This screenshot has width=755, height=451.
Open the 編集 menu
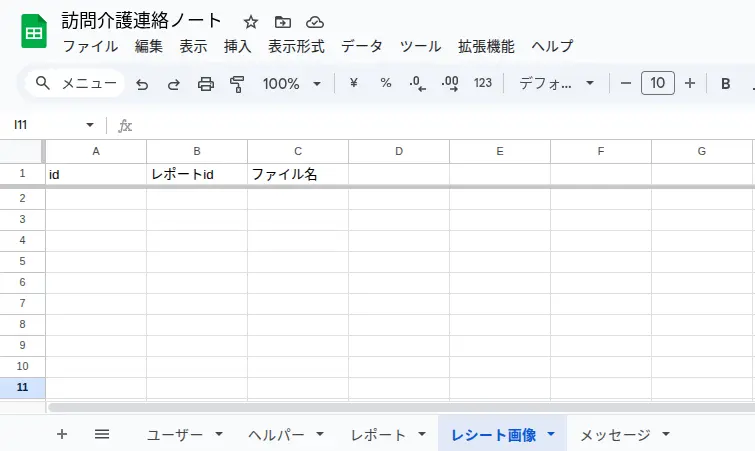148,46
